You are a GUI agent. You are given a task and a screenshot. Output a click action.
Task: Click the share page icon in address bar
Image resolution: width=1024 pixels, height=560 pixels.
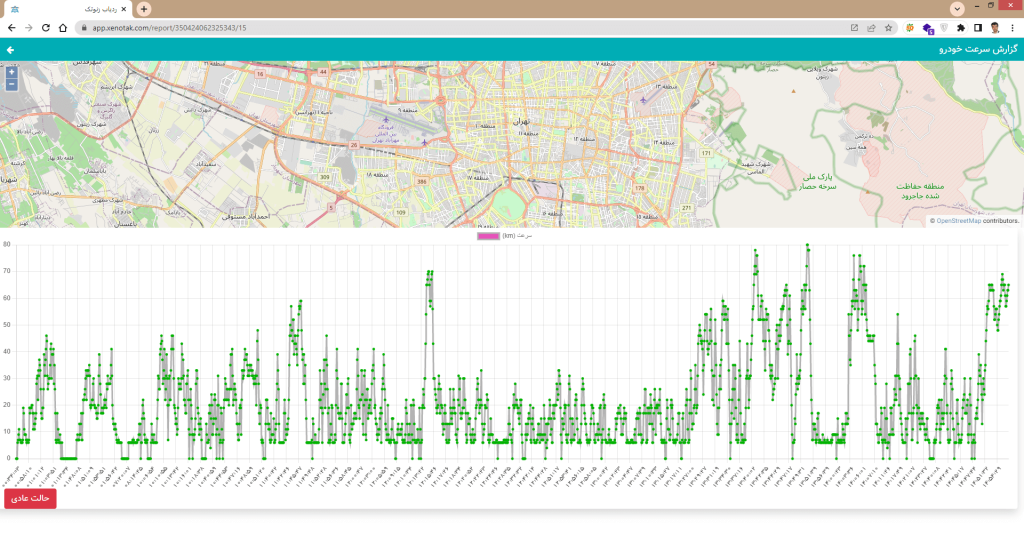click(871, 28)
